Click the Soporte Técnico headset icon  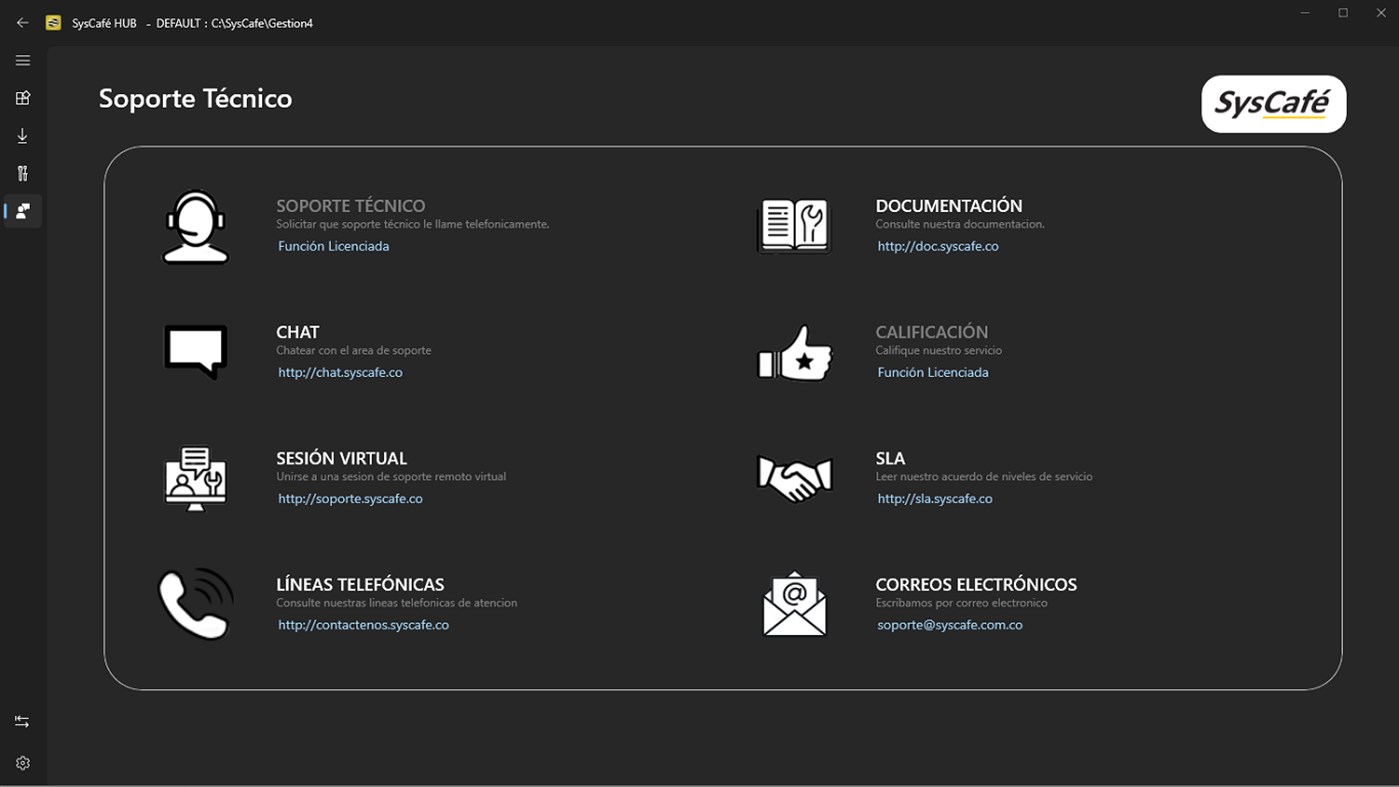tap(195, 225)
